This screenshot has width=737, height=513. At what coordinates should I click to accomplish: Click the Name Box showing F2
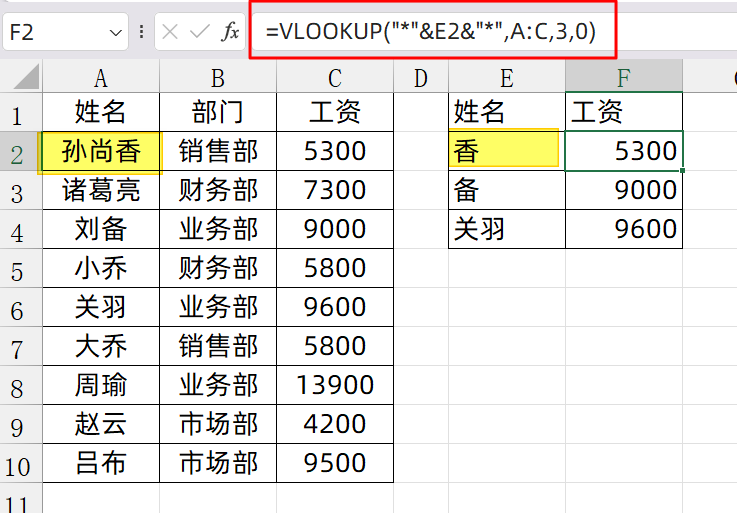click(x=65, y=32)
